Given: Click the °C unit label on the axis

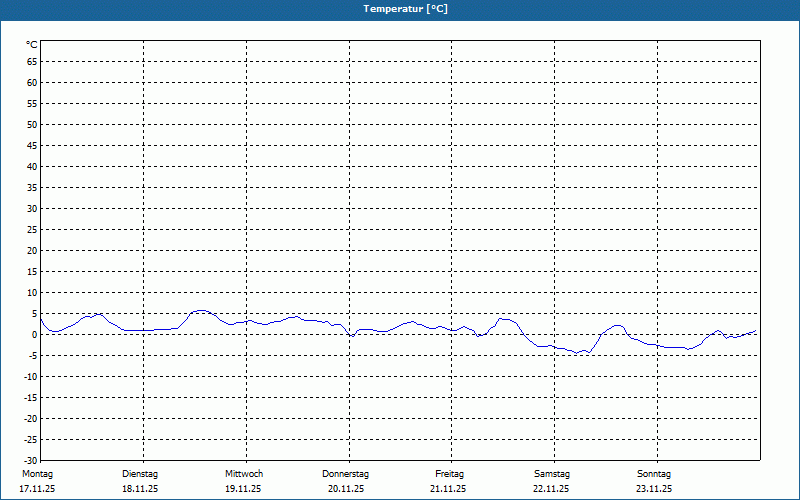Looking at the screenshot, I should pos(32,45).
